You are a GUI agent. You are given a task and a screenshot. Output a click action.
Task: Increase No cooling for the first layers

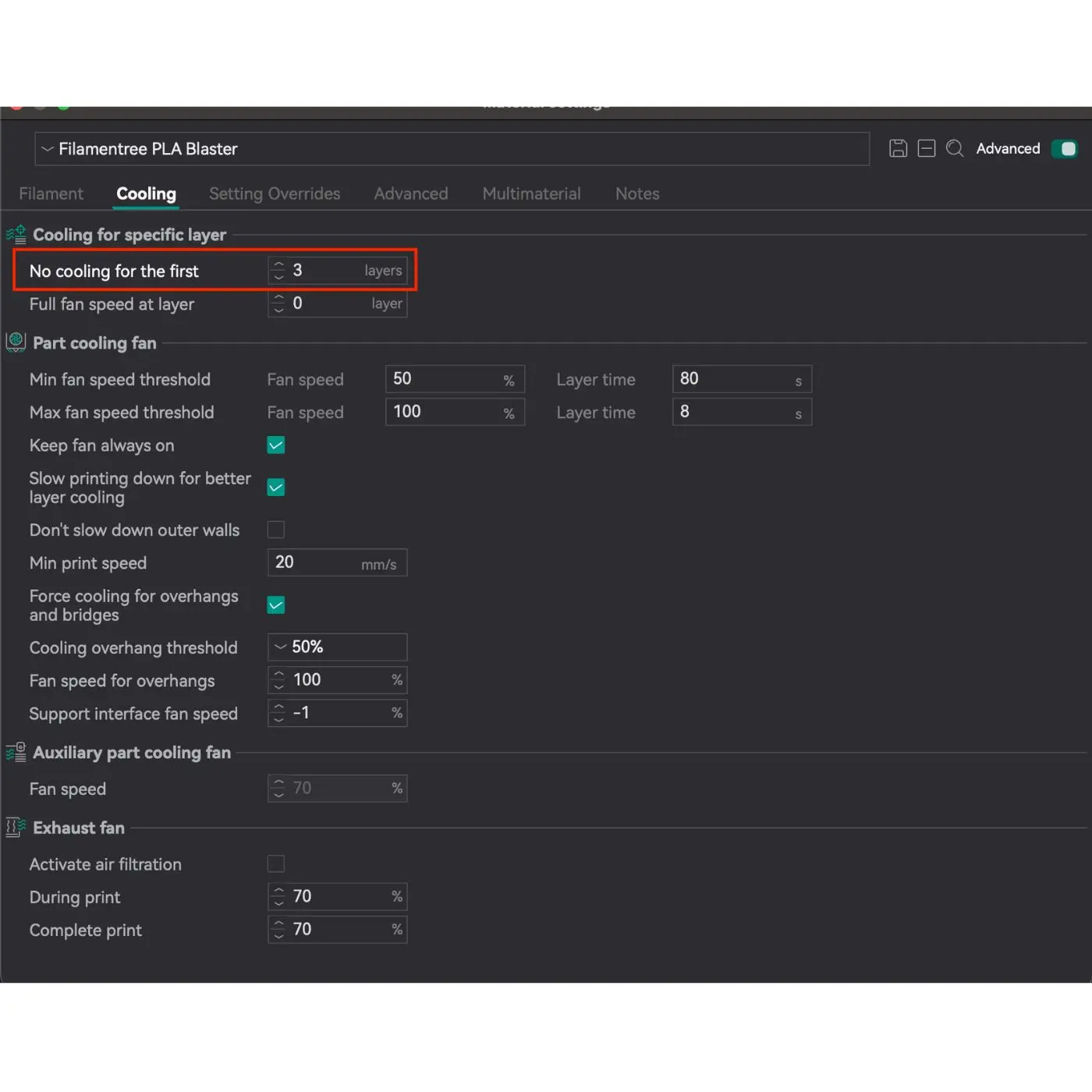(279, 264)
